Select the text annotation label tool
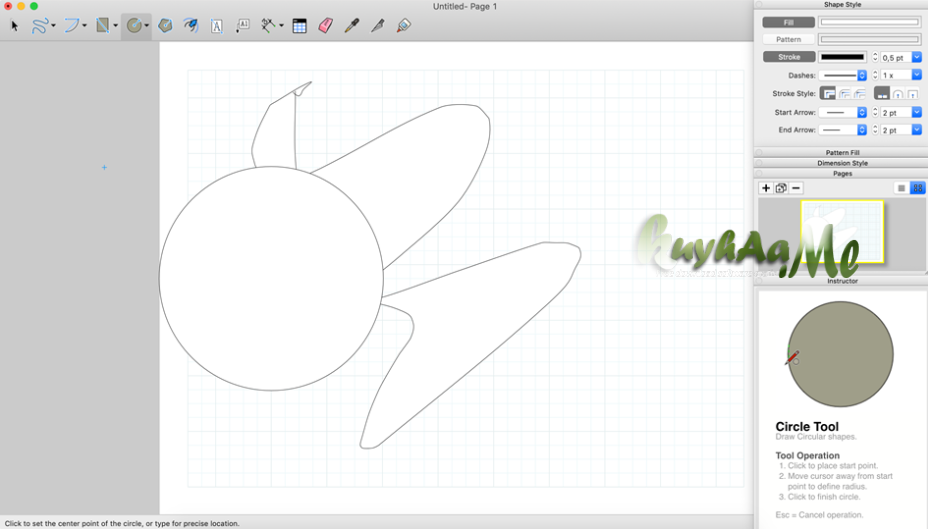Screen dimensions: 928x529 pos(243,25)
